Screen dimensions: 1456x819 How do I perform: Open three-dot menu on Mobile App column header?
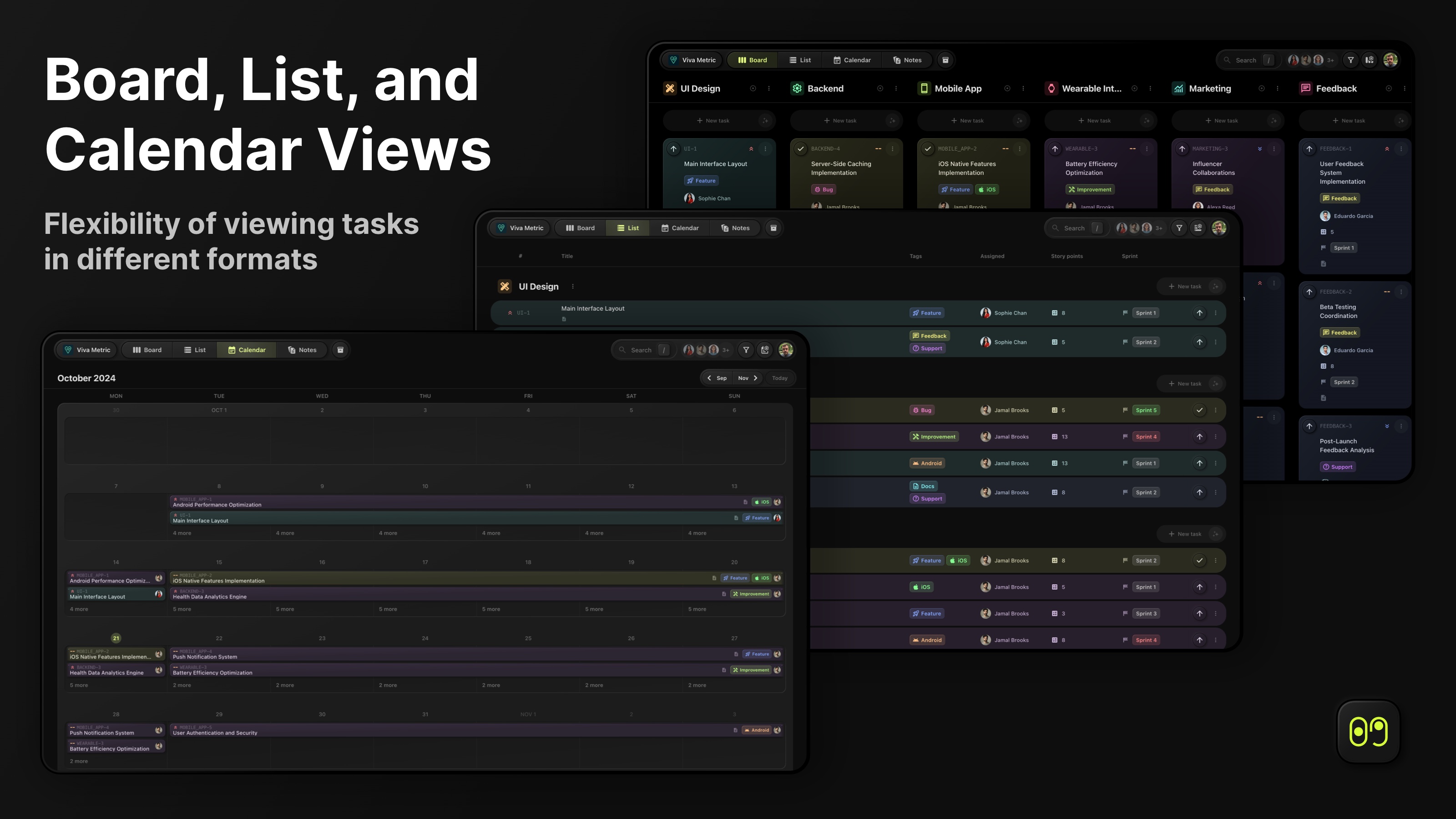pos(1023,88)
